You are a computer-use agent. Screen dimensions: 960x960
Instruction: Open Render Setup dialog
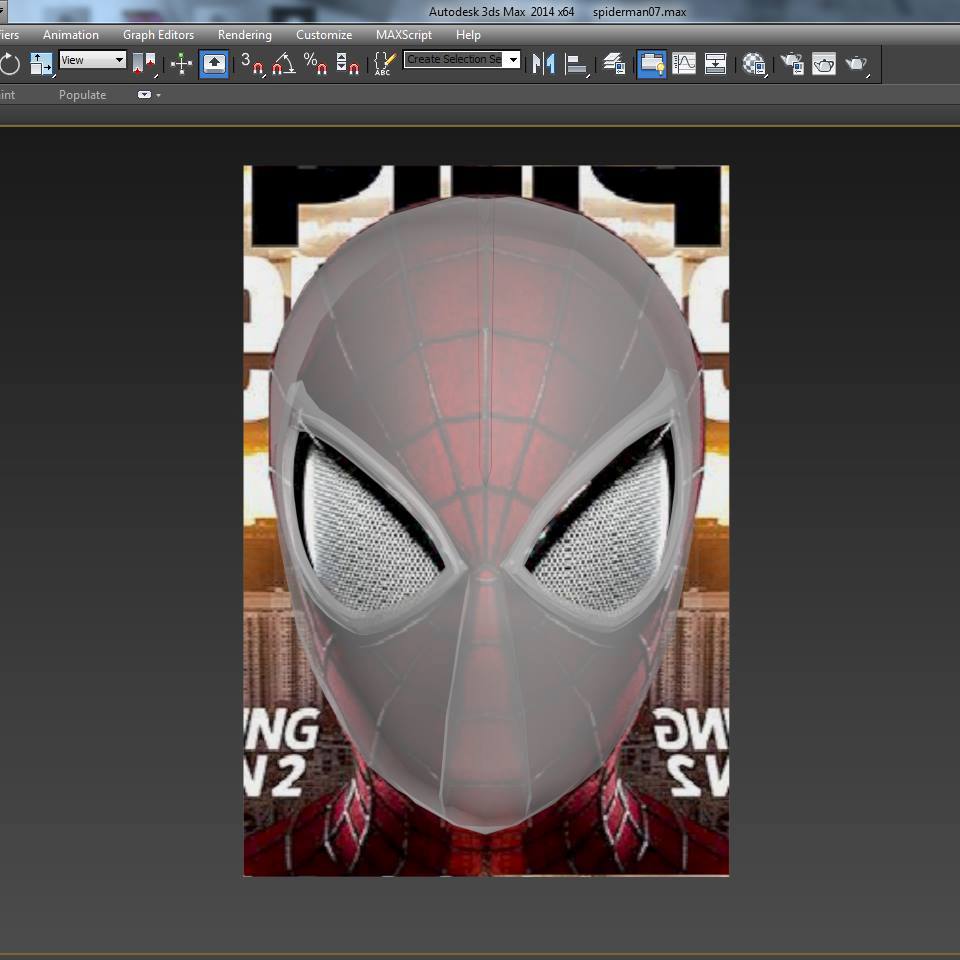point(792,64)
